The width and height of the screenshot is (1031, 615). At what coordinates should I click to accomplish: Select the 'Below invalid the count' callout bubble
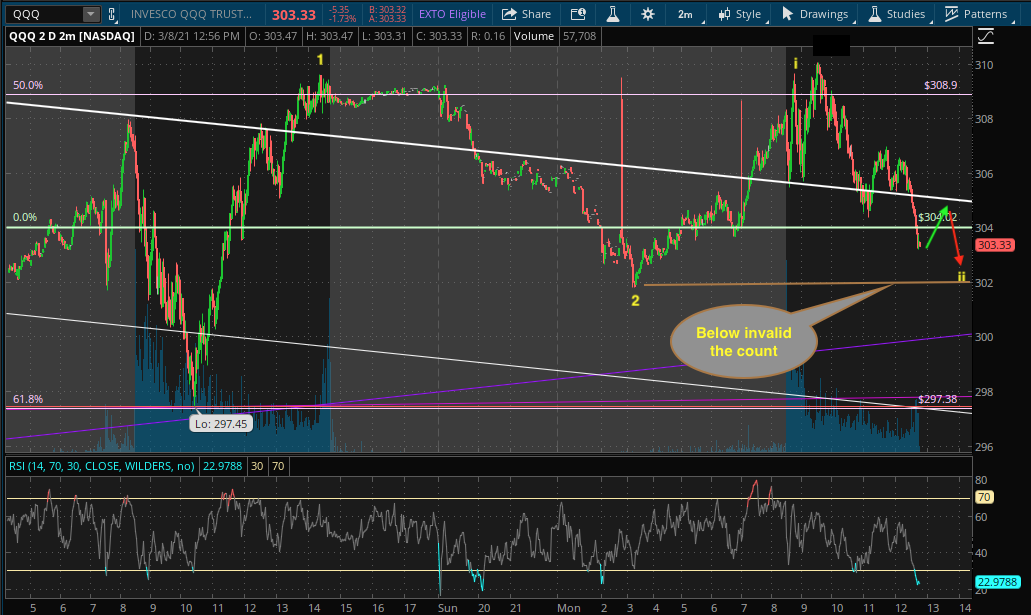742,342
